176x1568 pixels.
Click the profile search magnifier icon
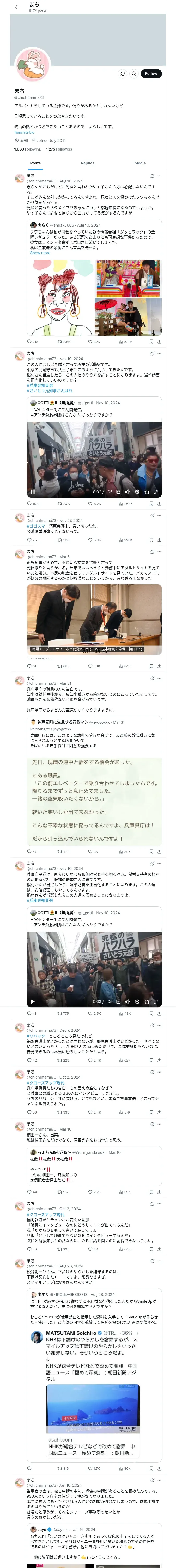[x=134, y=74]
